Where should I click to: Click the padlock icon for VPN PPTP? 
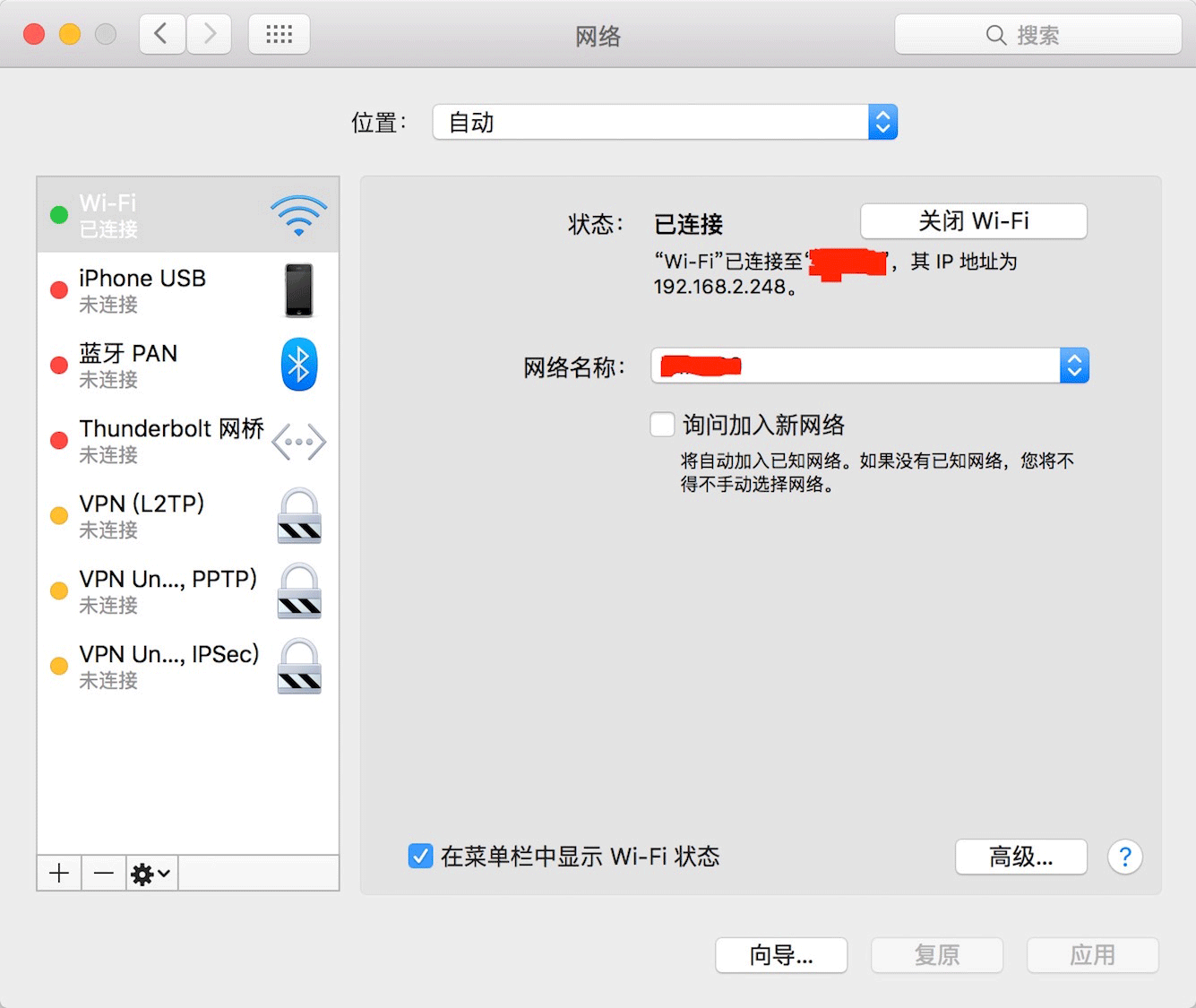pyautogui.click(x=299, y=591)
